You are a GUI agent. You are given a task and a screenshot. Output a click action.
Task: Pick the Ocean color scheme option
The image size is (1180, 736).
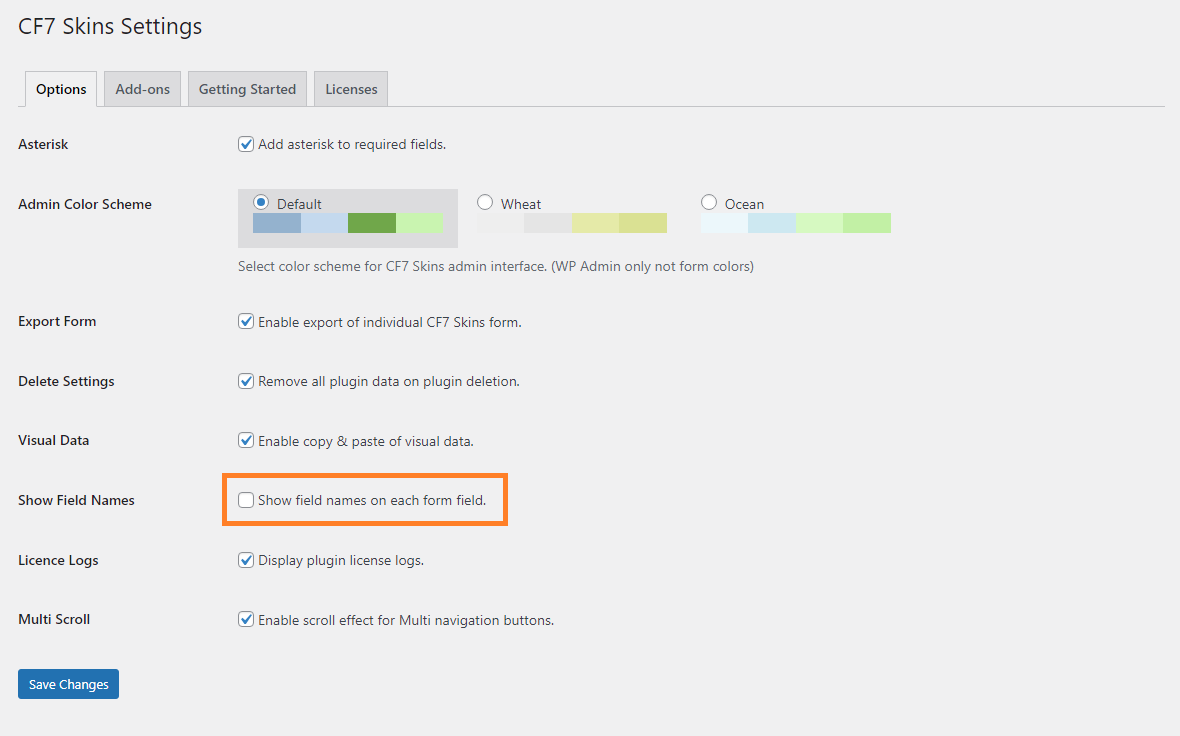point(709,202)
